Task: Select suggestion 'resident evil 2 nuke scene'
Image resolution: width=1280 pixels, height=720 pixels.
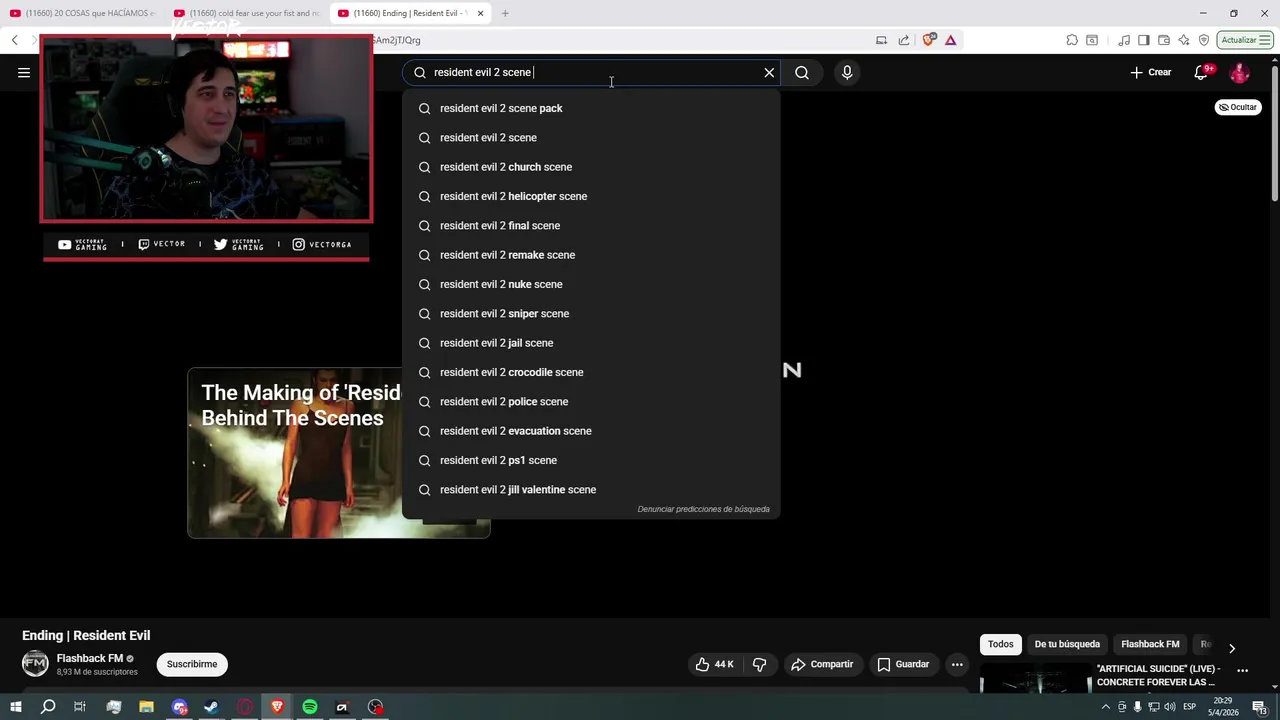Action: [591, 284]
